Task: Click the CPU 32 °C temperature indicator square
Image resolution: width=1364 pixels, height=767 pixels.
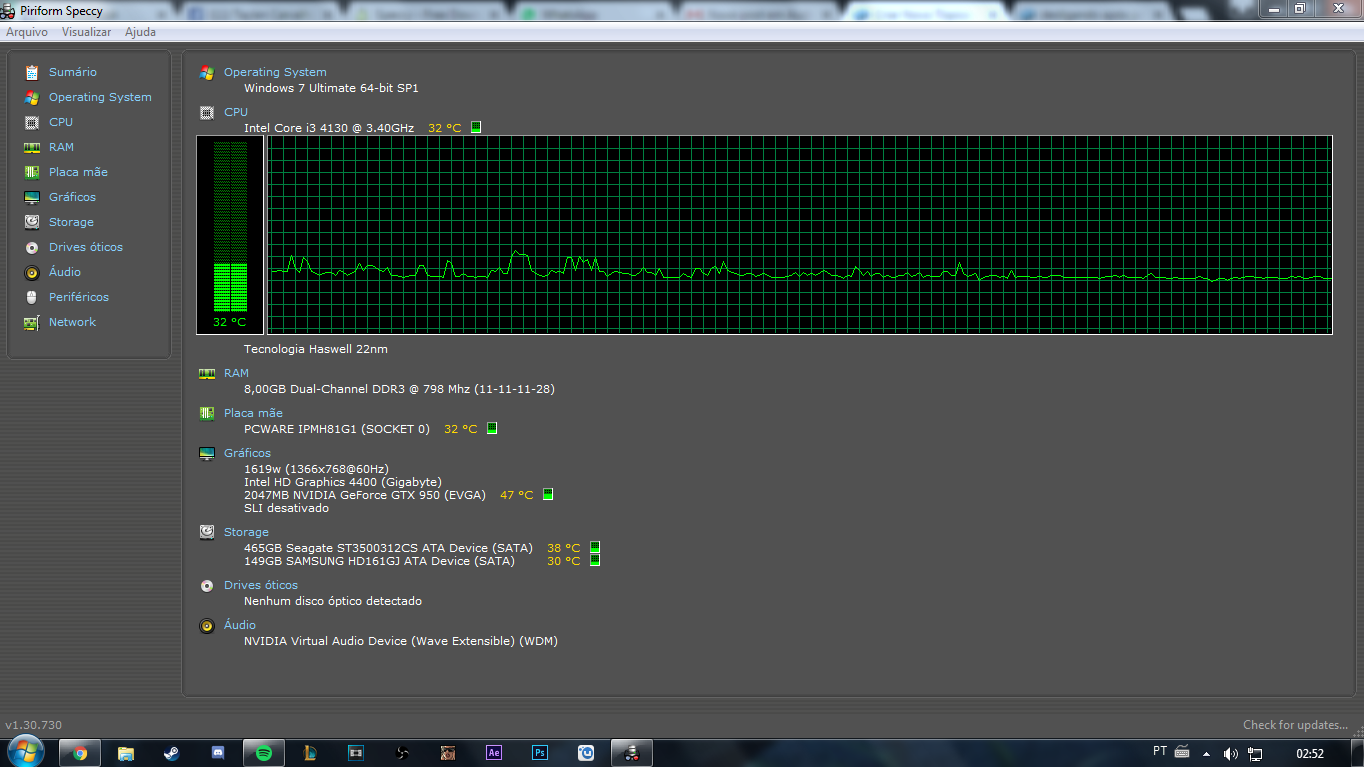Action: point(476,127)
